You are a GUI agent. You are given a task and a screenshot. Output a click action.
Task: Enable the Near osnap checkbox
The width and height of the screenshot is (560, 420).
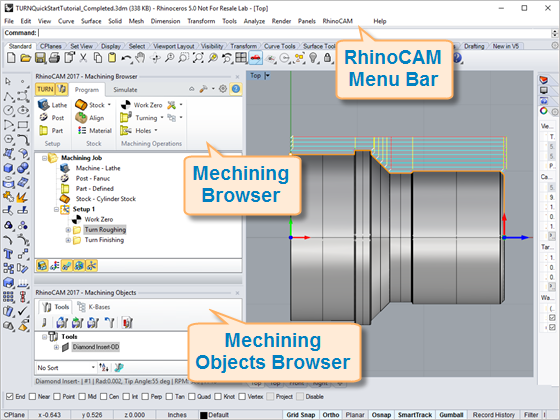tap(32, 396)
